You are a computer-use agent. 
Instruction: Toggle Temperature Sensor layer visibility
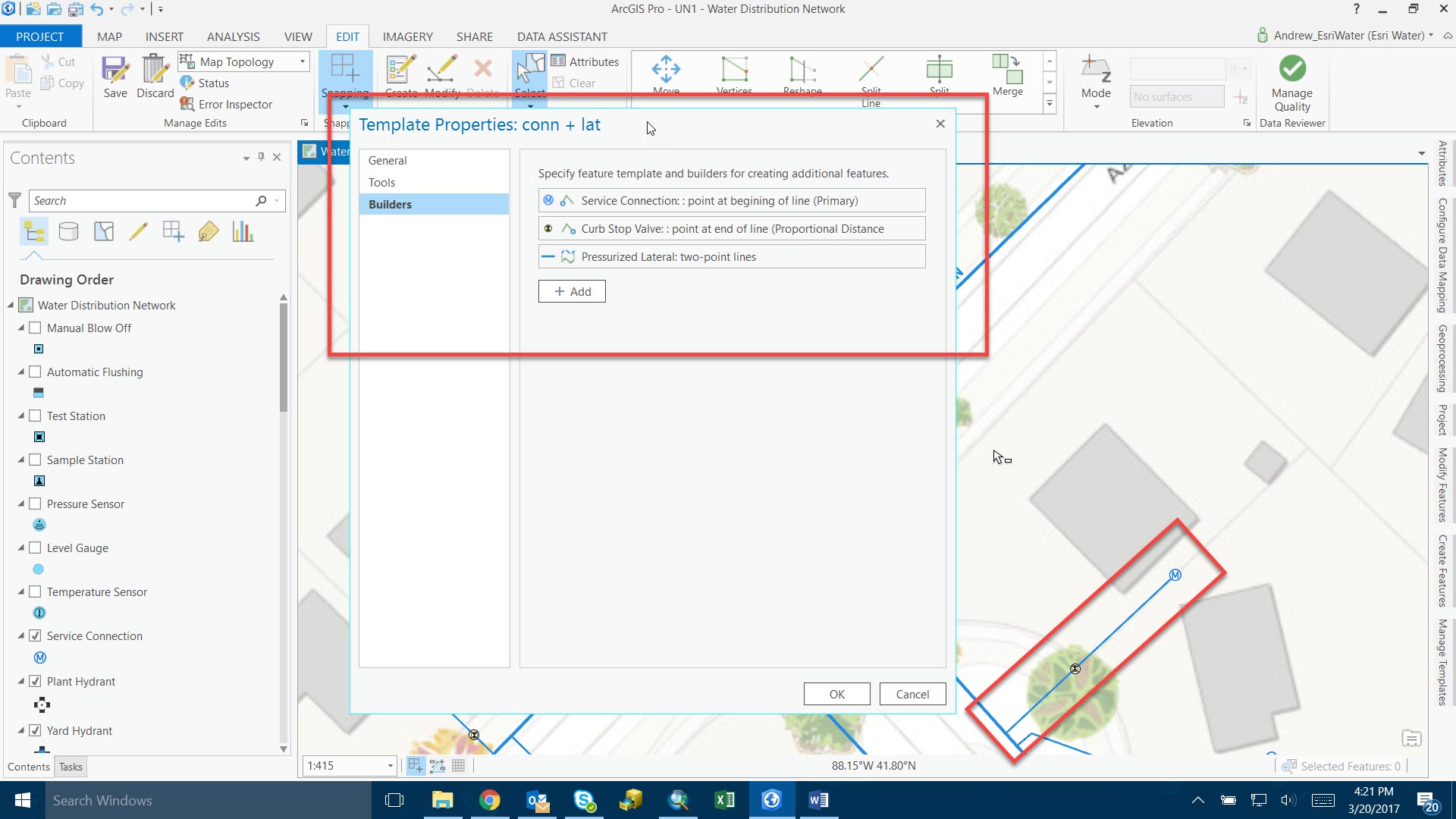[35, 592]
